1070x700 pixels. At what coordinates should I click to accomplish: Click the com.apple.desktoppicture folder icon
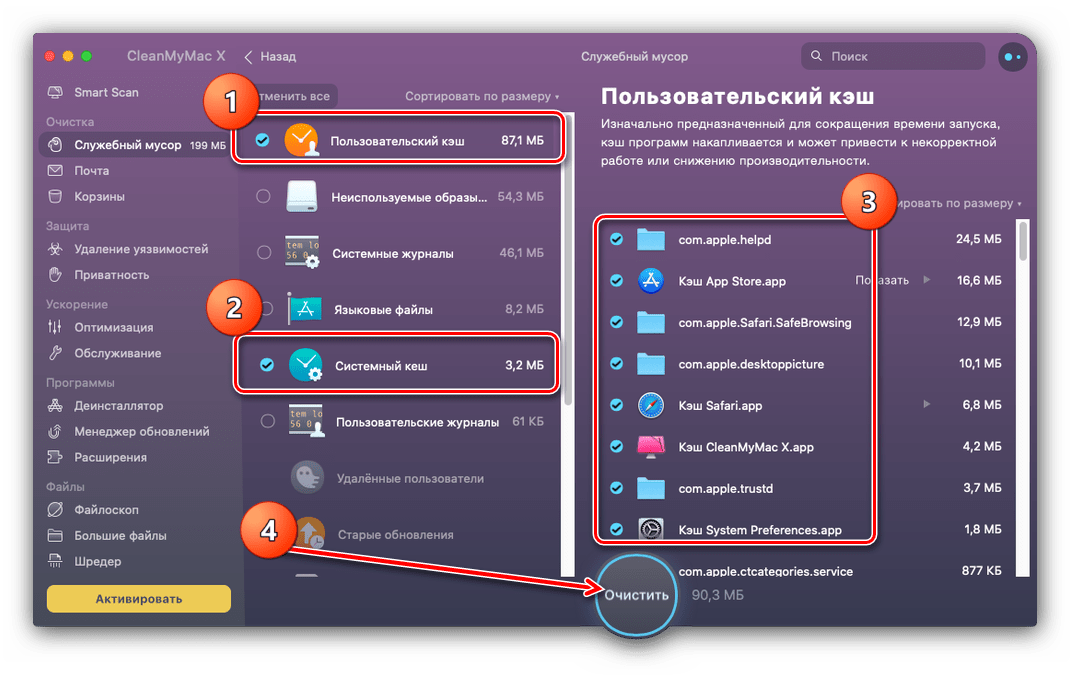click(651, 364)
